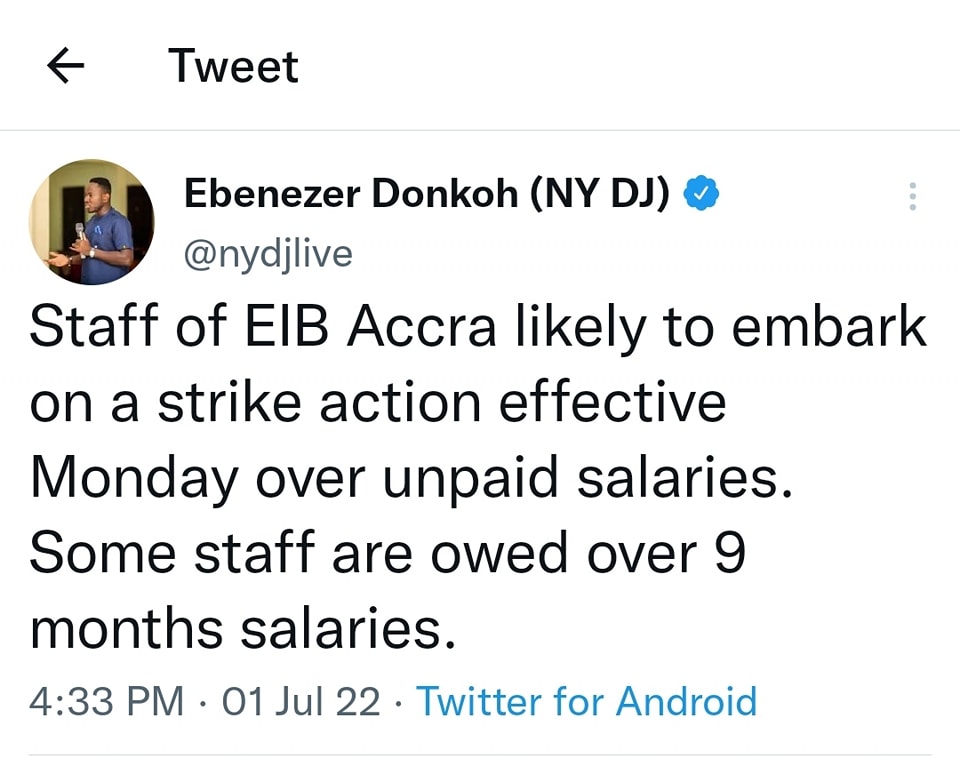Click the blue verified badge
The height and width of the screenshot is (758, 960).
[x=700, y=193]
